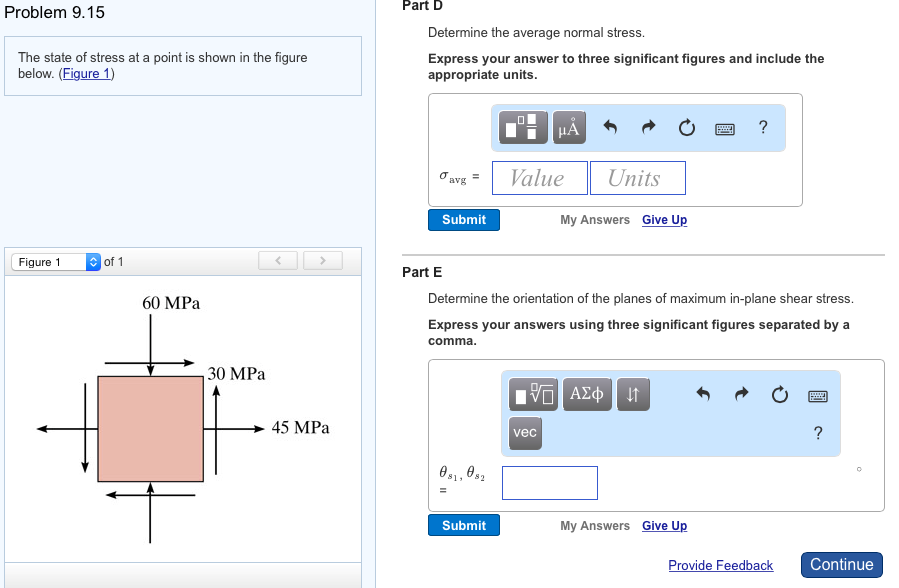Give Up on Part E
This screenshot has width=899, height=588.
tap(664, 525)
